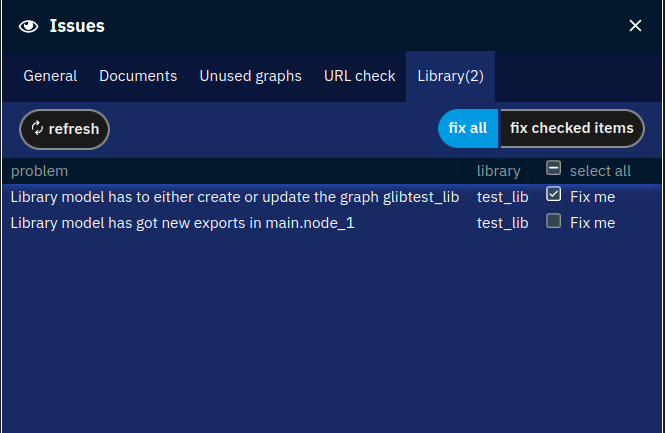This screenshot has width=665, height=433.
Task: Click 'Fix me' label in glibtest_lib row
Action: [592, 197]
